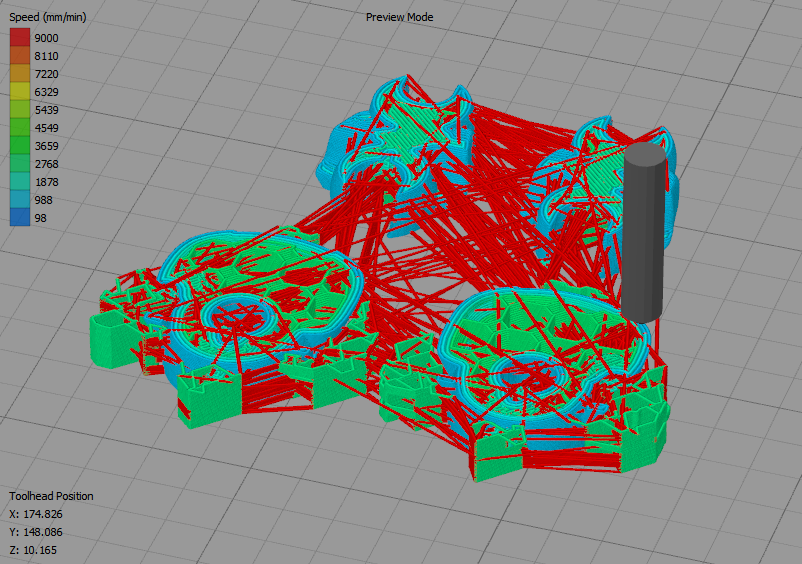802x564 pixels.
Task: Click the 5439 speed legend color
Action: tap(20, 110)
